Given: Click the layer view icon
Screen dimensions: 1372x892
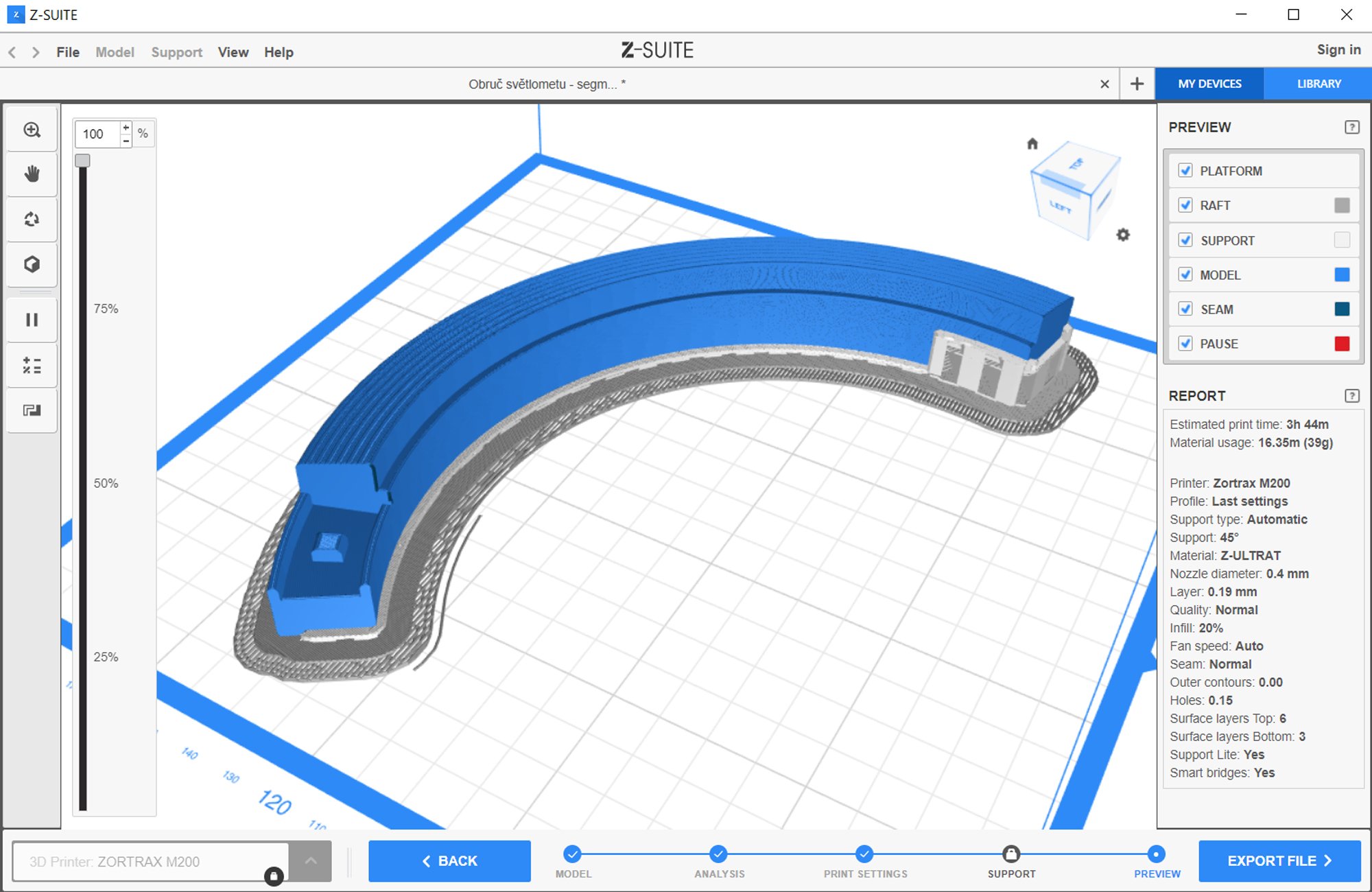Looking at the screenshot, I should pyautogui.click(x=32, y=410).
